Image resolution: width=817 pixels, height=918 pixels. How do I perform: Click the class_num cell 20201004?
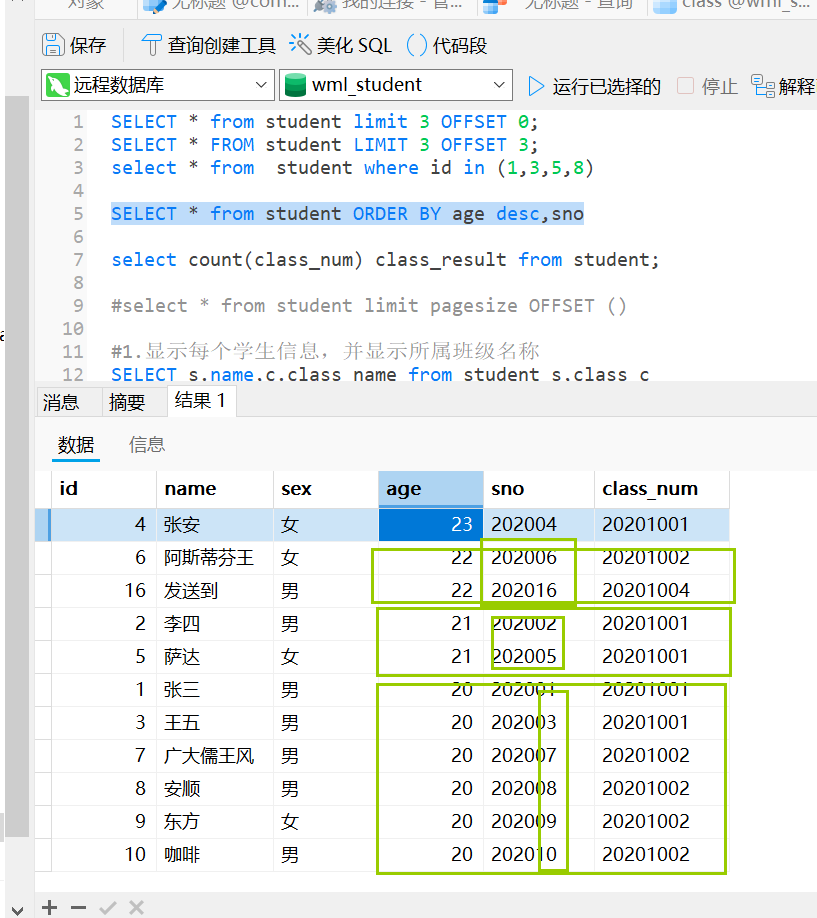[662, 590]
